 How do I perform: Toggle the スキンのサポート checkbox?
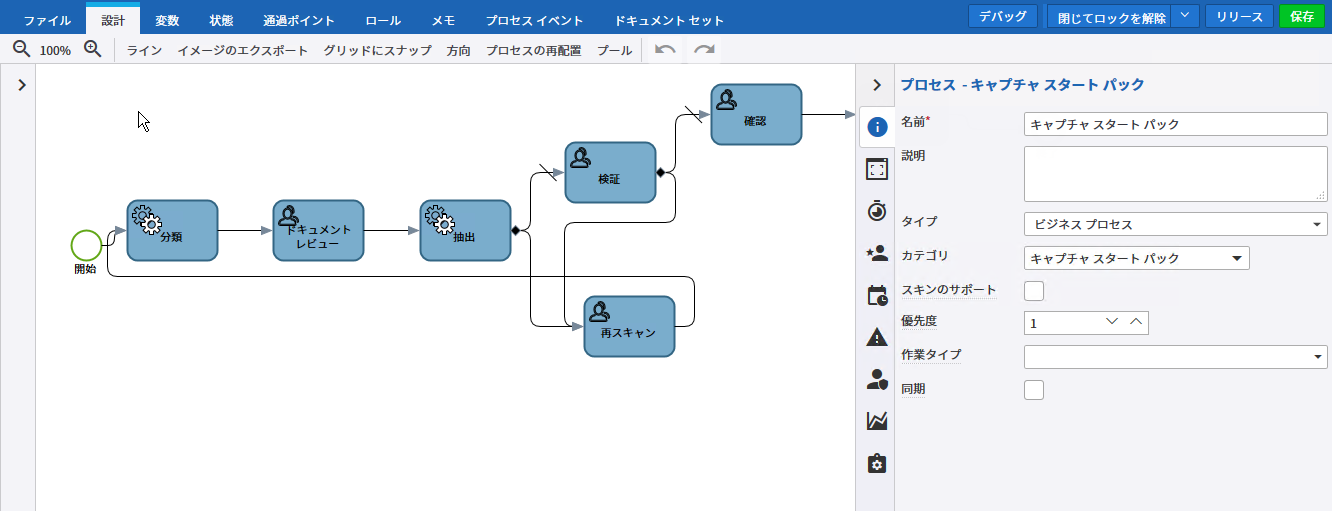1034,291
